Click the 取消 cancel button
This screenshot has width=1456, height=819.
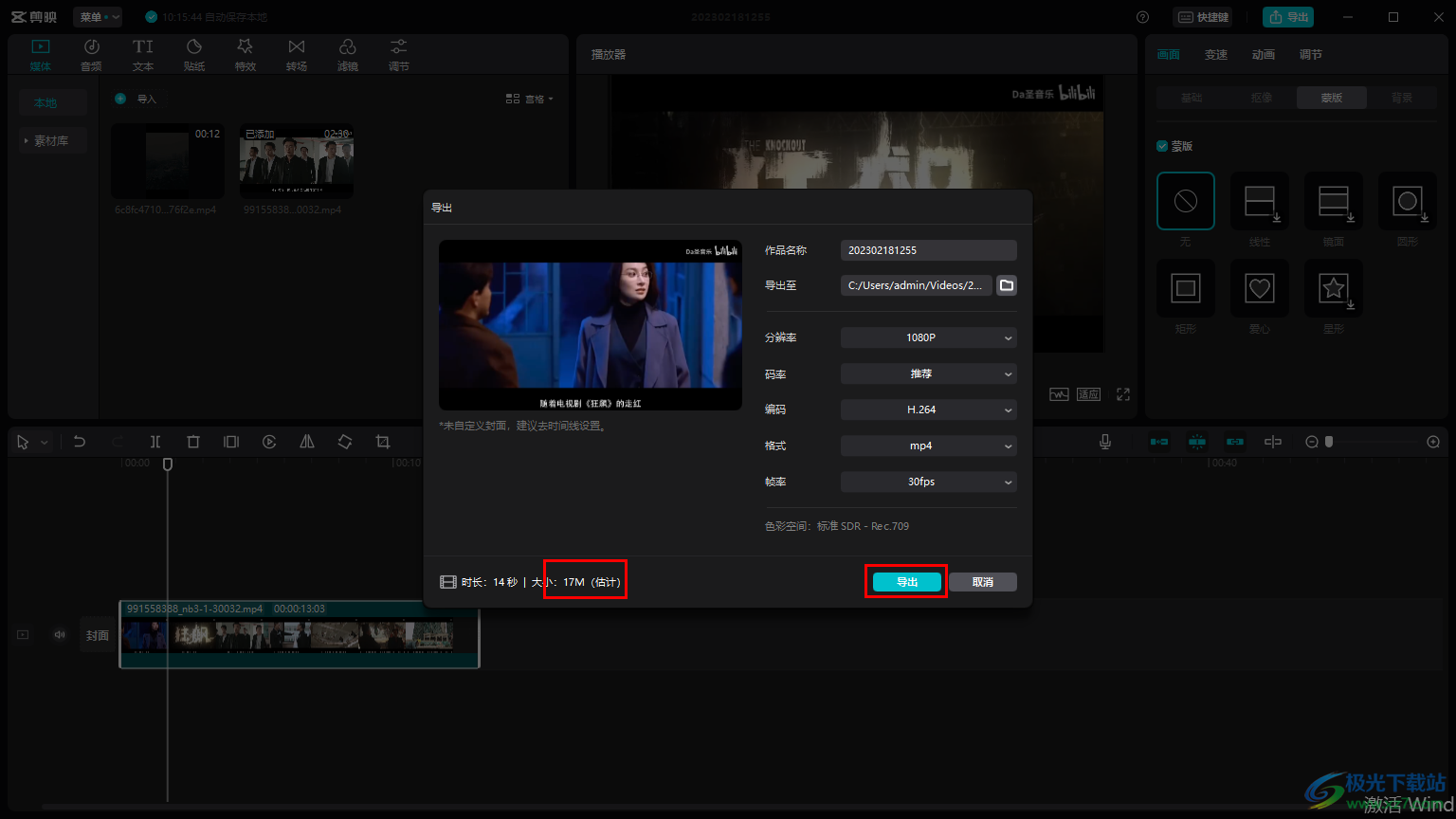983,582
